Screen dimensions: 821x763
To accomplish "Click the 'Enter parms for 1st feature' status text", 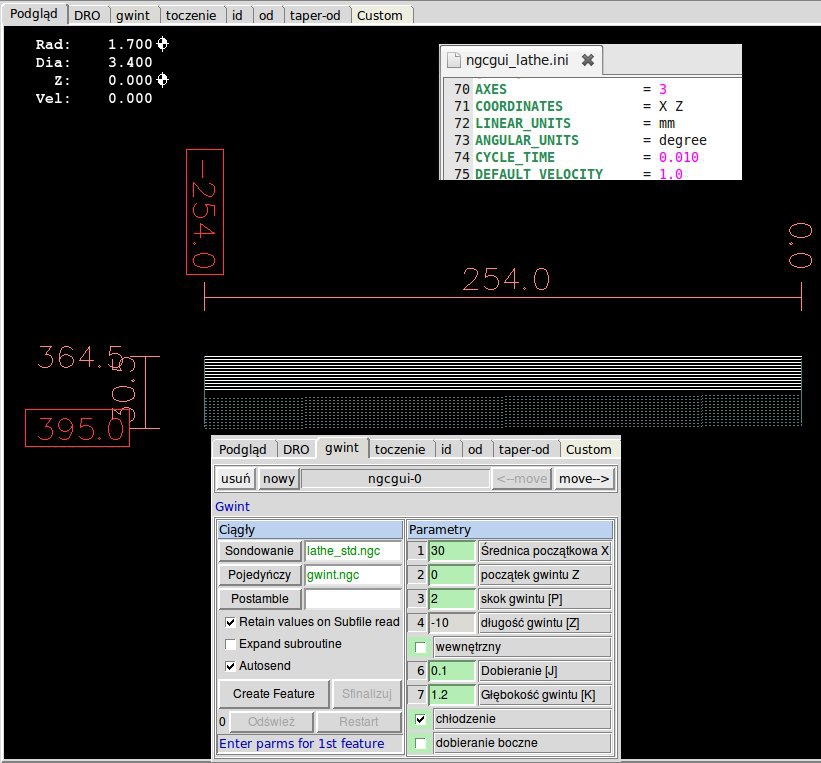I will pos(302,744).
